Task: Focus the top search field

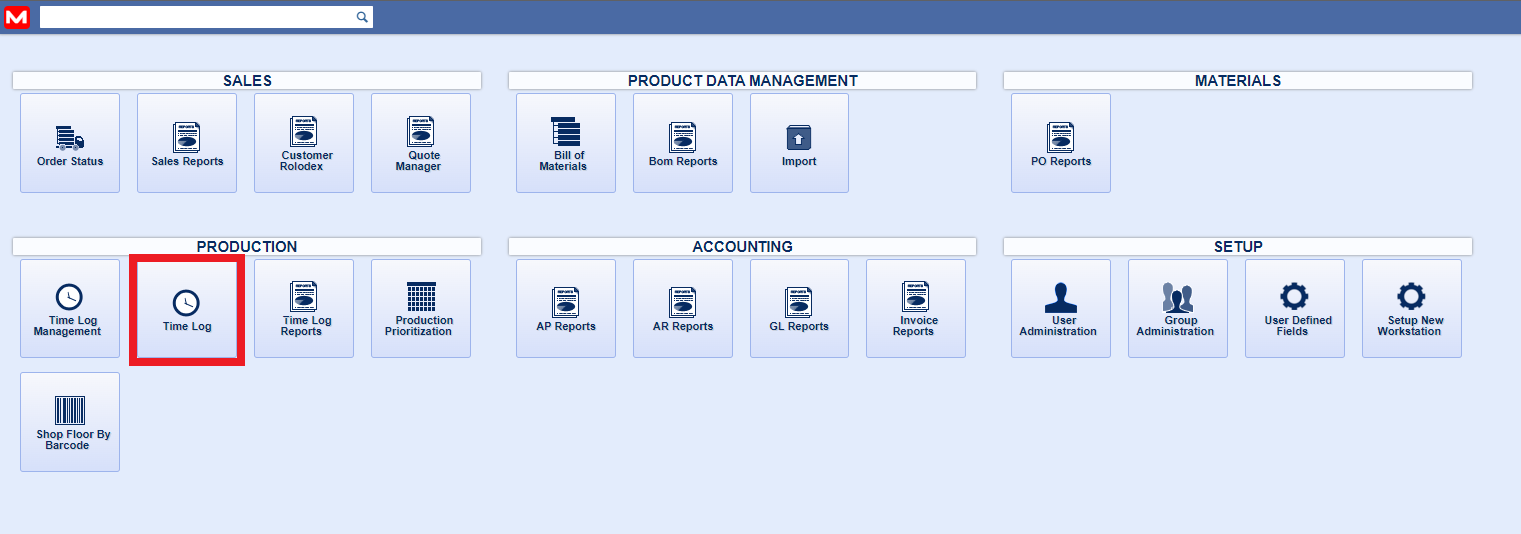Action: point(206,17)
